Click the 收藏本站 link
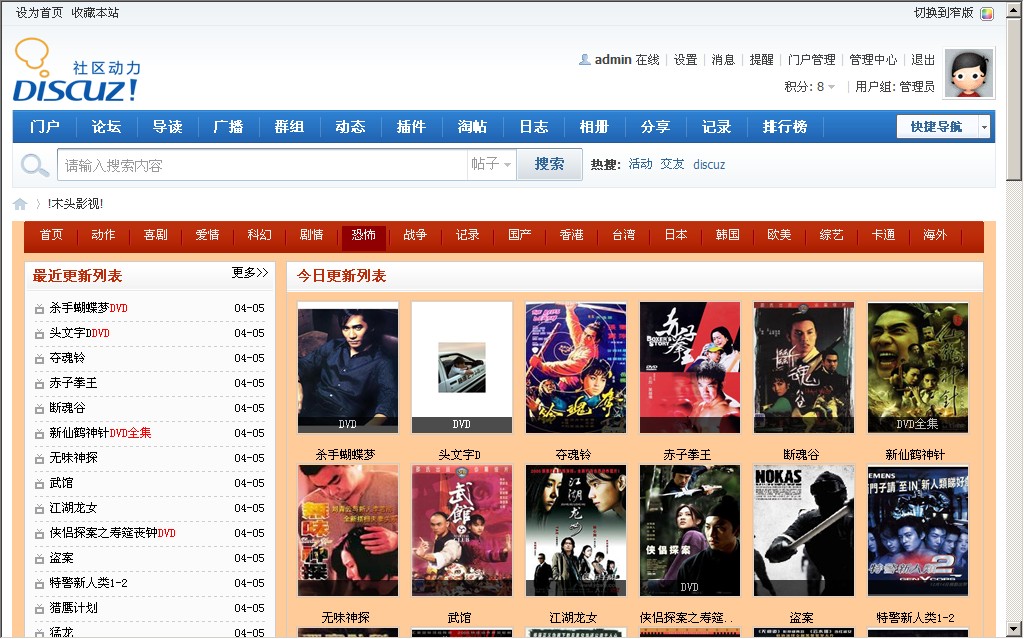The height and width of the screenshot is (639, 1024). (95, 13)
